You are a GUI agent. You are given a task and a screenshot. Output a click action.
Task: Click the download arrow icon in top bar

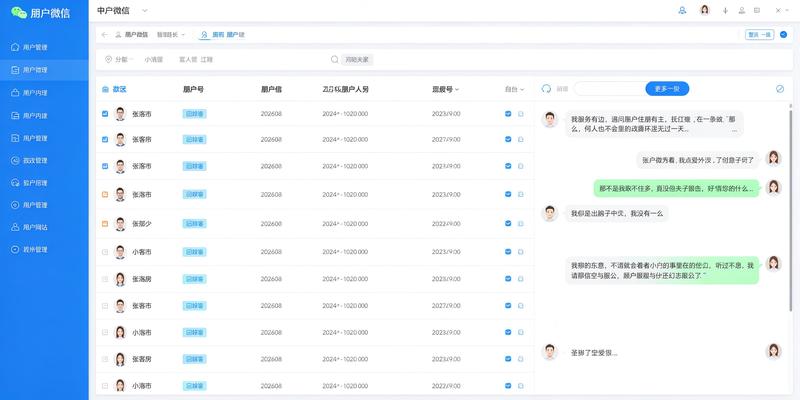[725, 10]
